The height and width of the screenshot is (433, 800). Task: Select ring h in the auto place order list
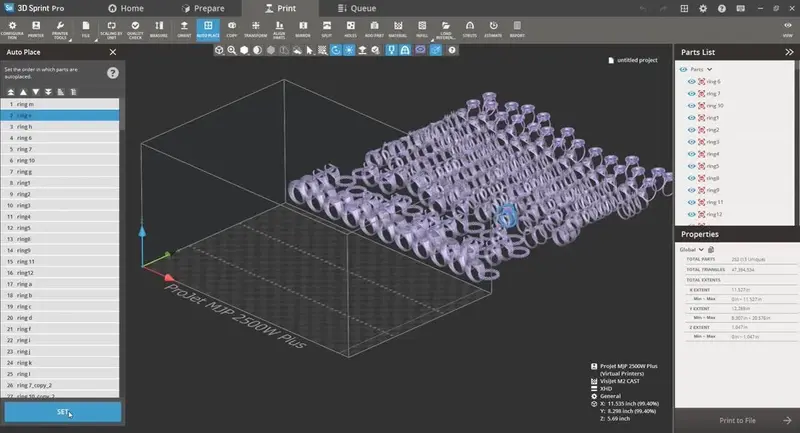(60, 126)
